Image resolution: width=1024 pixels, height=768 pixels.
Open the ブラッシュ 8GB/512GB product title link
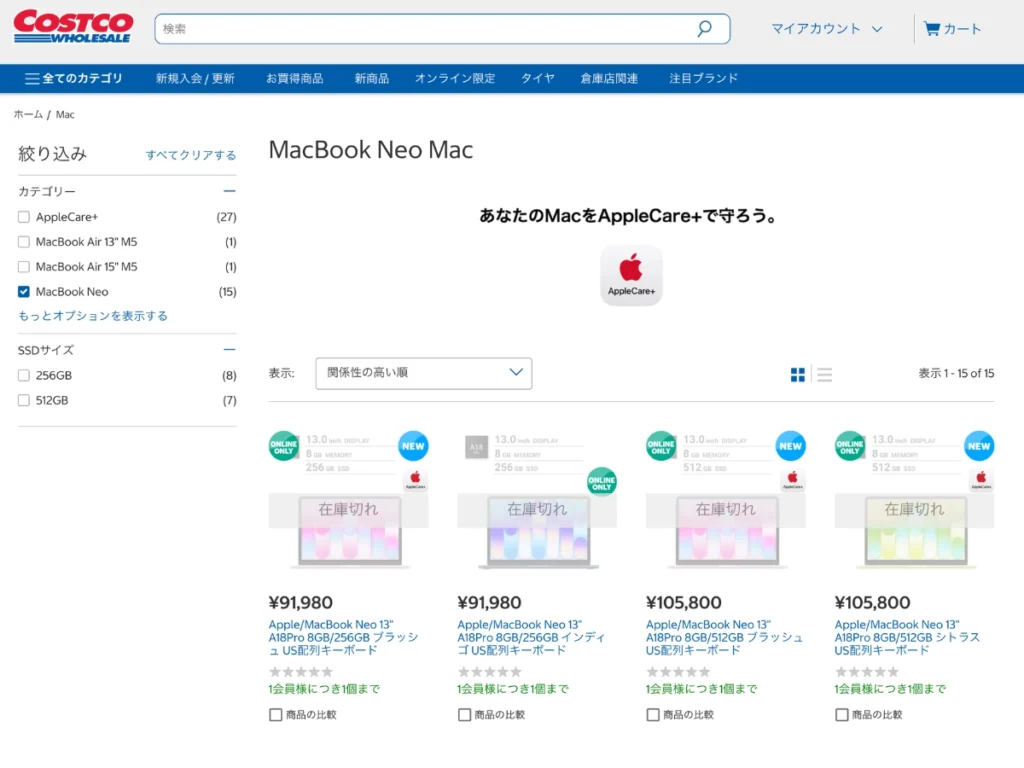pos(724,637)
